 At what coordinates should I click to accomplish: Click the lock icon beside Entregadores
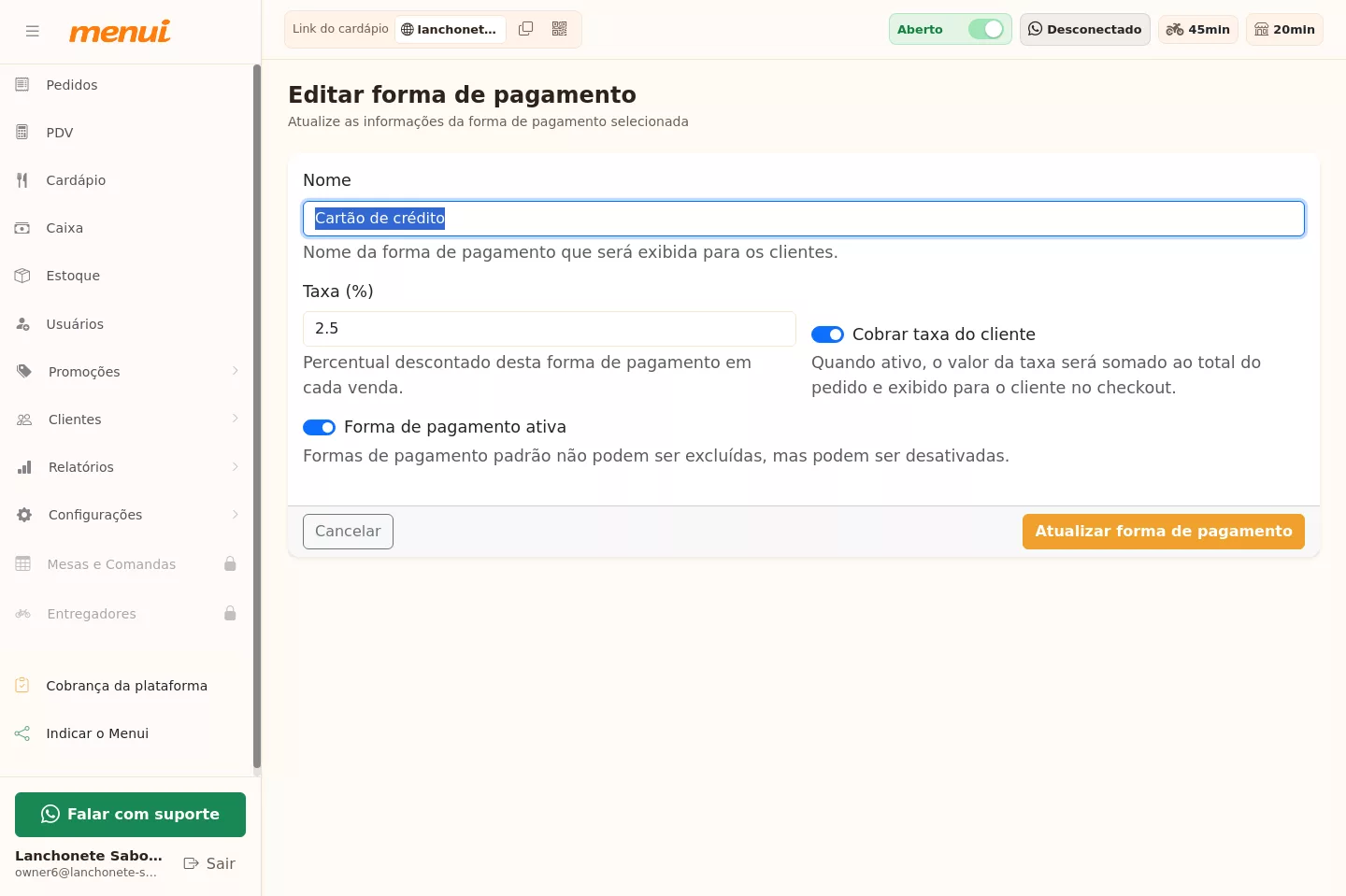[x=230, y=613]
